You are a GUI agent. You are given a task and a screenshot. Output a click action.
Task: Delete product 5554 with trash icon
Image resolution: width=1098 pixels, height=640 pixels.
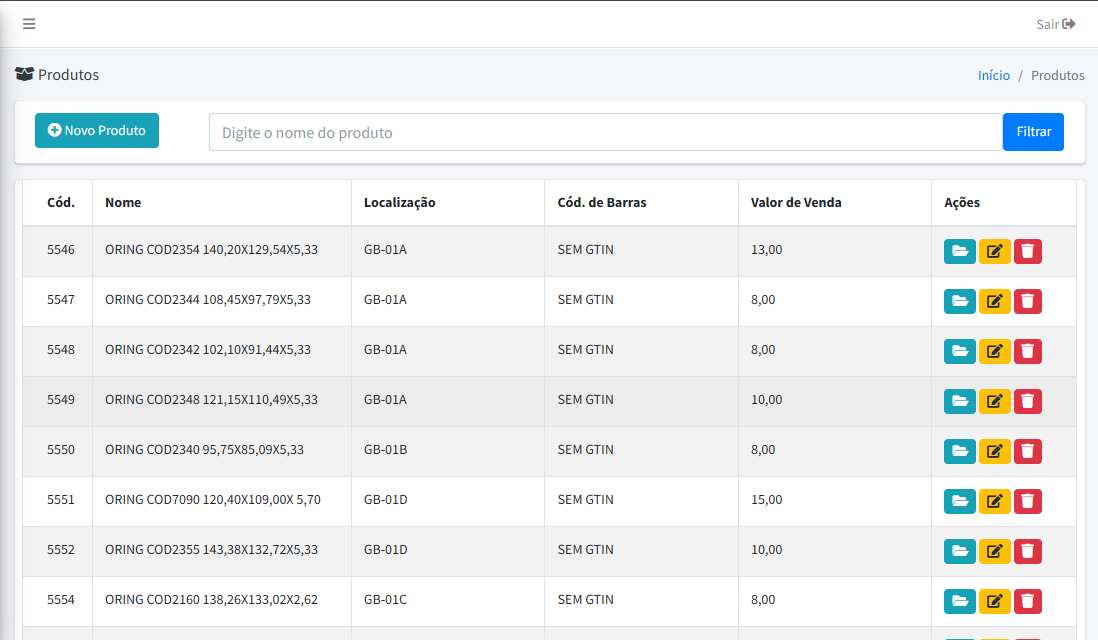point(1027,601)
